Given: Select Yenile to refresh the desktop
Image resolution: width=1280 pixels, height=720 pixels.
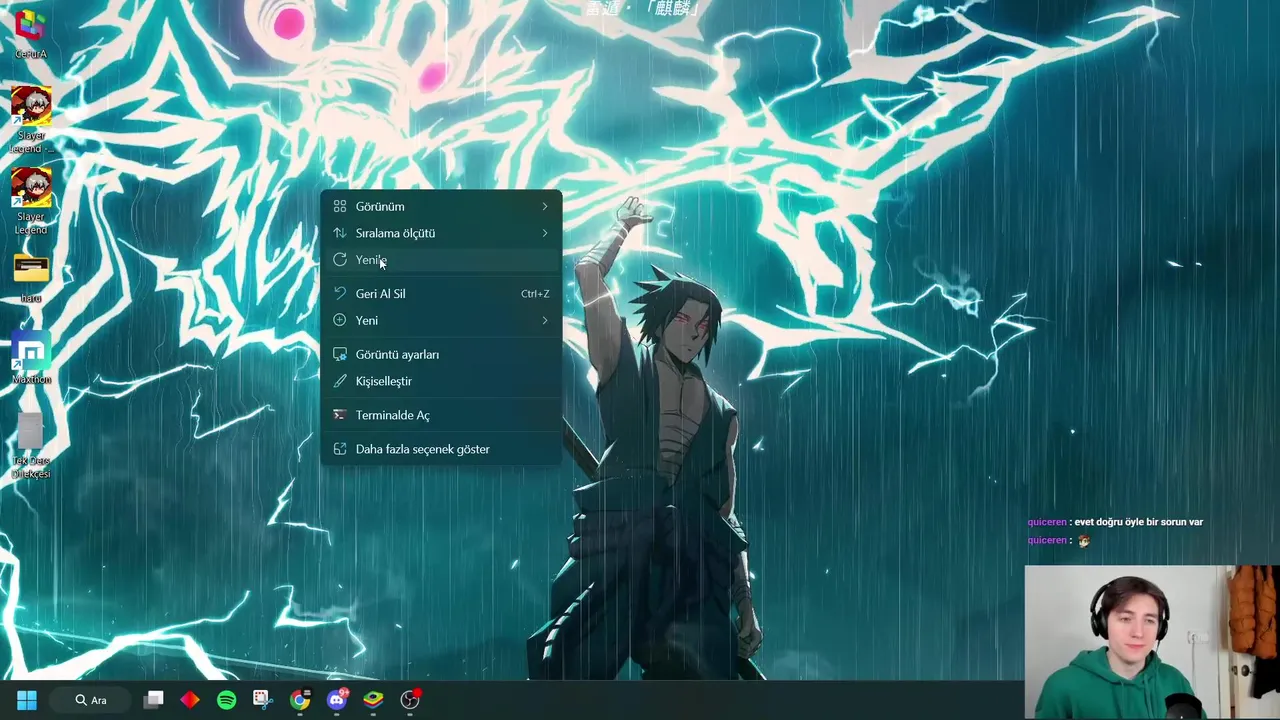Looking at the screenshot, I should [x=441, y=260].
